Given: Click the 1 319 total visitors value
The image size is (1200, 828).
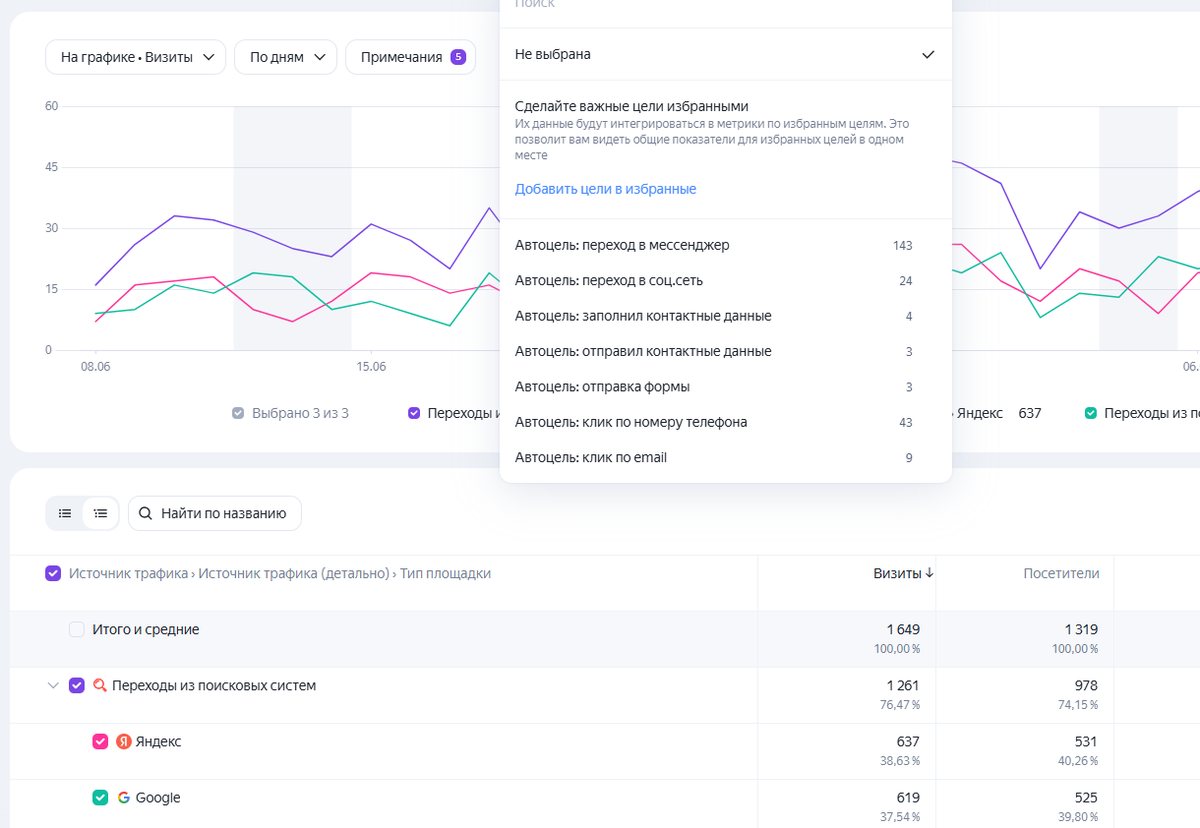Looking at the screenshot, I should point(1081,629).
